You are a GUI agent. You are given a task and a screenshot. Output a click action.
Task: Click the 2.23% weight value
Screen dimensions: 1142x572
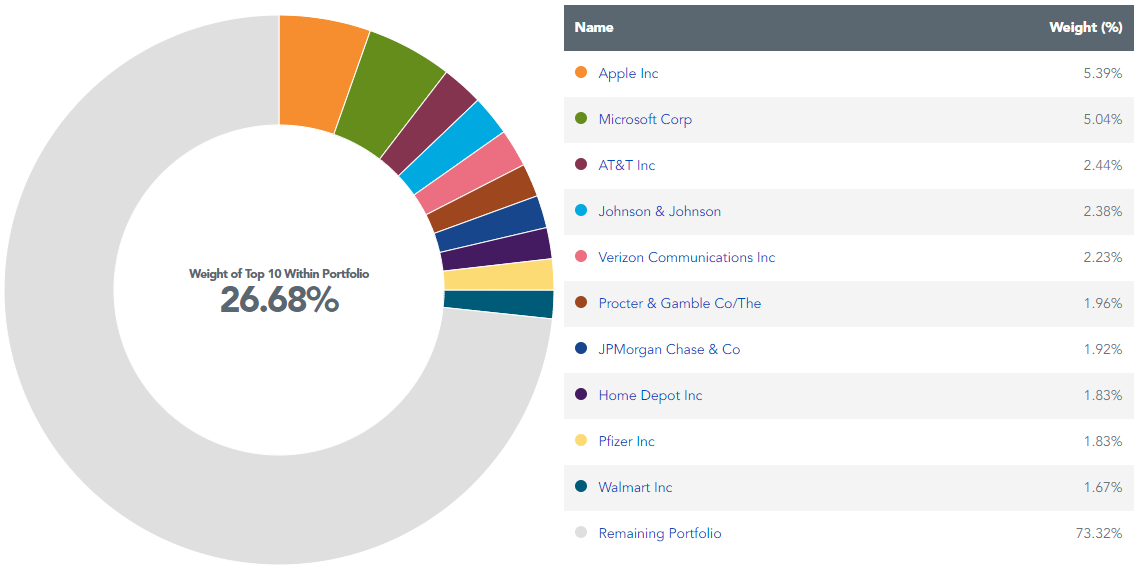pos(1103,257)
